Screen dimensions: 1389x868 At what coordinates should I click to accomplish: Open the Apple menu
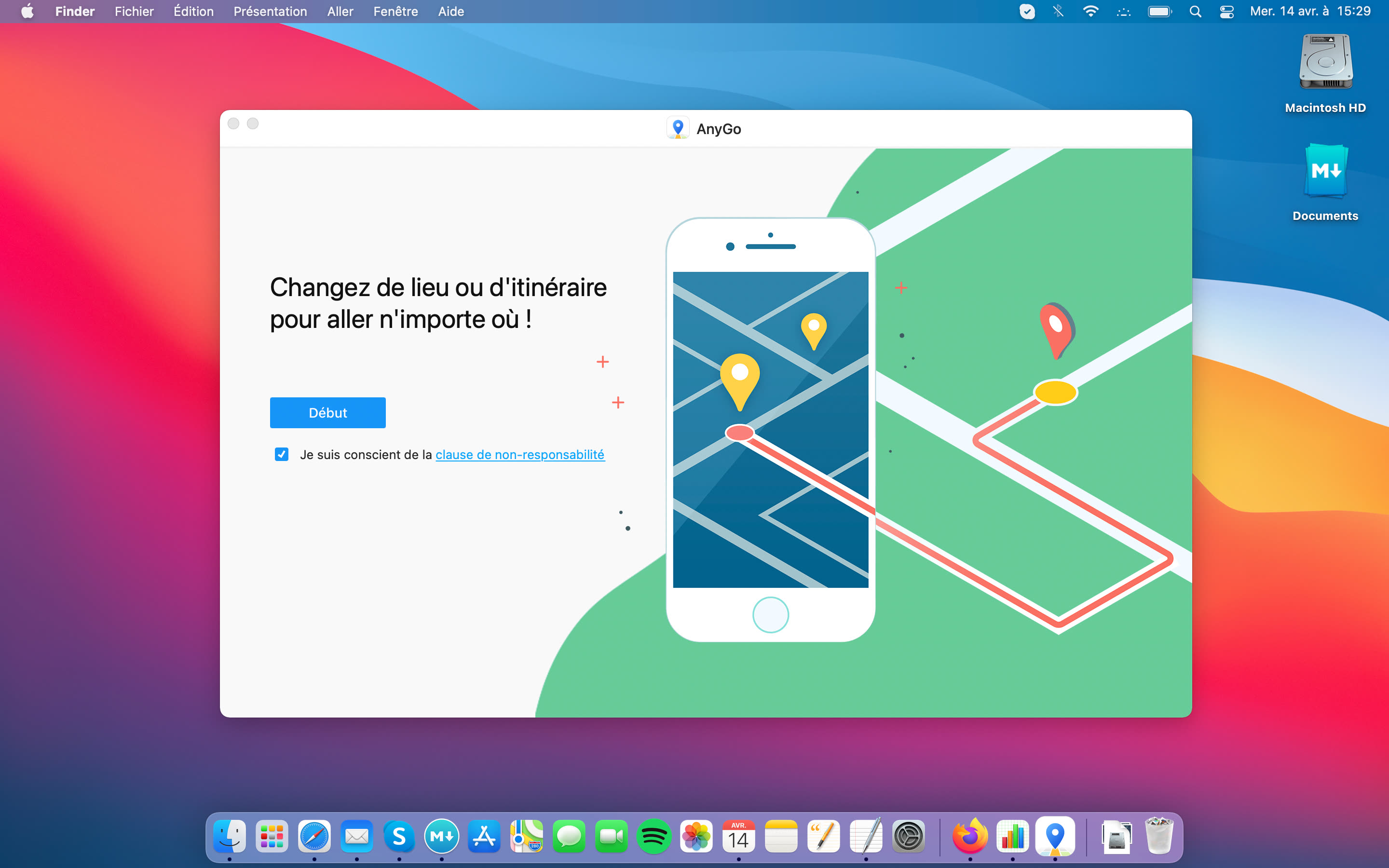pyautogui.click(x=27, y=12)
